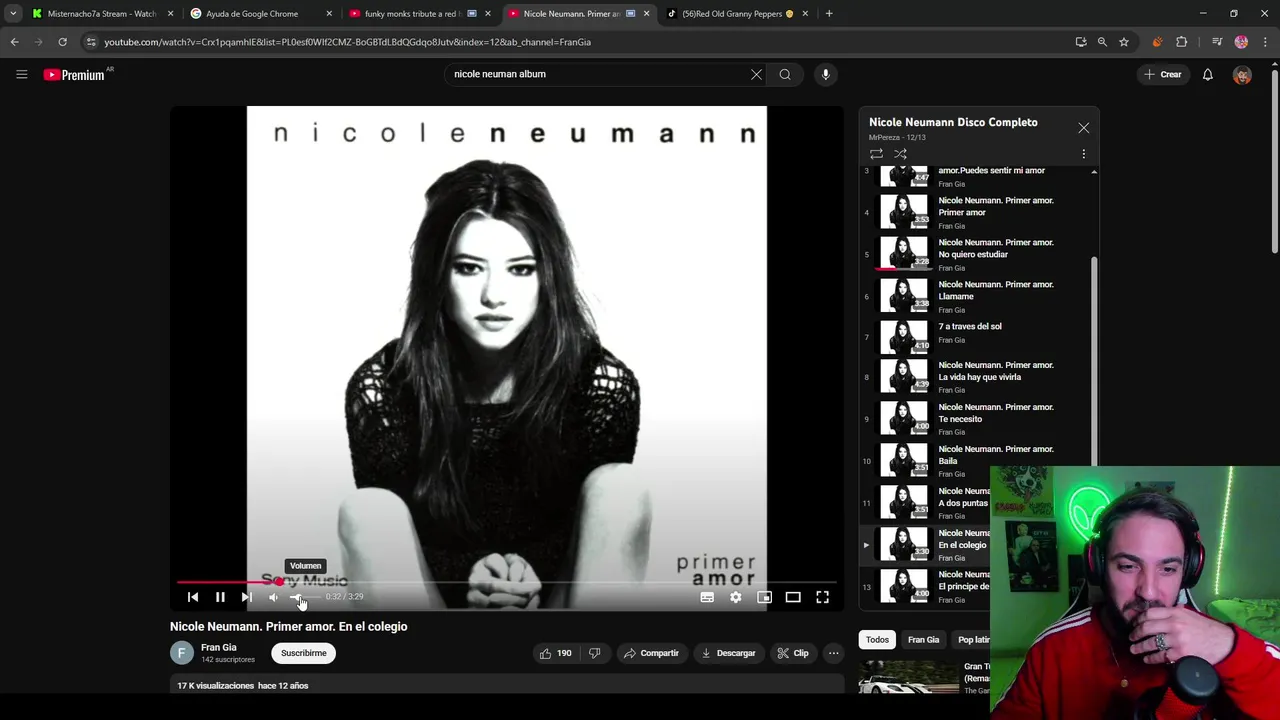Skip to previous video in playlist

click(193, 597)
